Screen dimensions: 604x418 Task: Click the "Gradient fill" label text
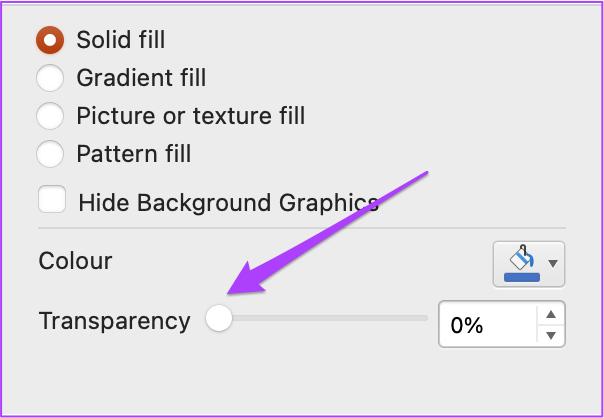pos(141,78)
